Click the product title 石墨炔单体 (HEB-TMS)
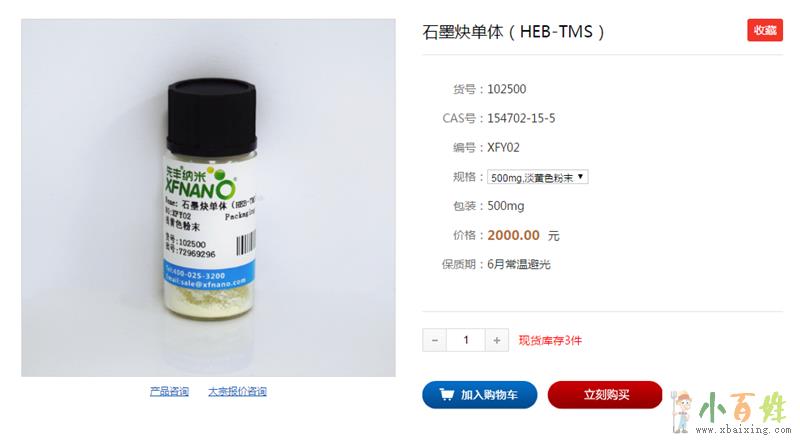 pos(513,32)
